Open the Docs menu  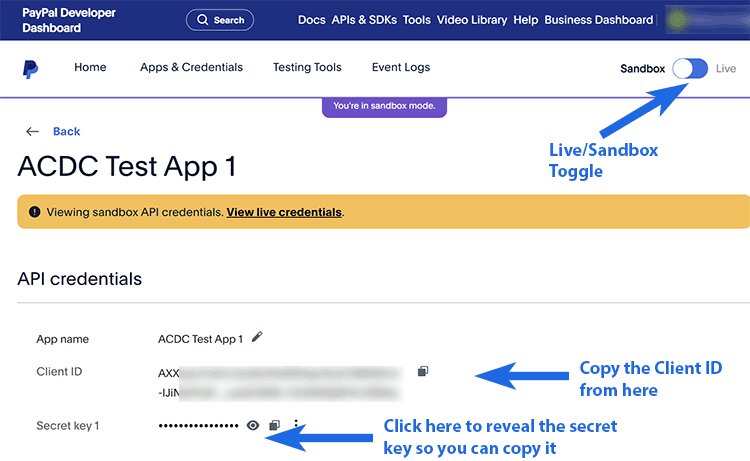pos(311,20)
